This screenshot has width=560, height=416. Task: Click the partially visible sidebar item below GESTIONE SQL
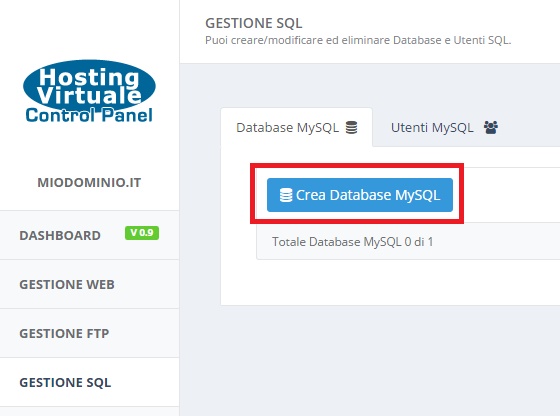(x=89, y=411)
